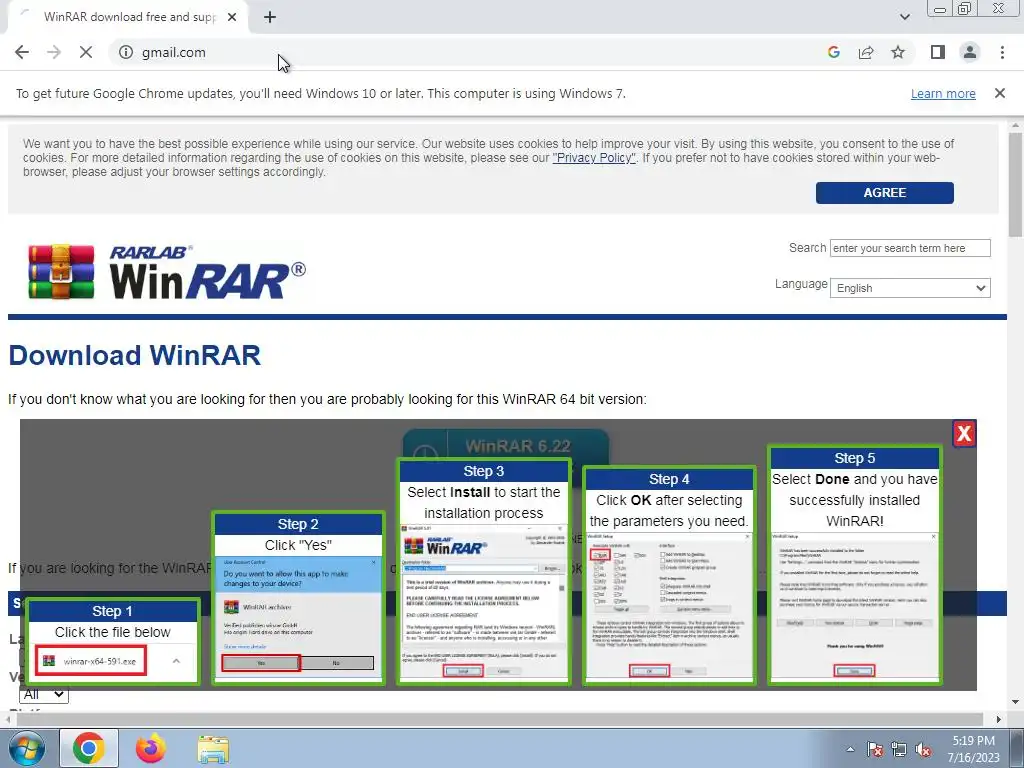Show hidden tray icons arrow
The height and width of the screenshot is (768, 1024).
(850, 749)
